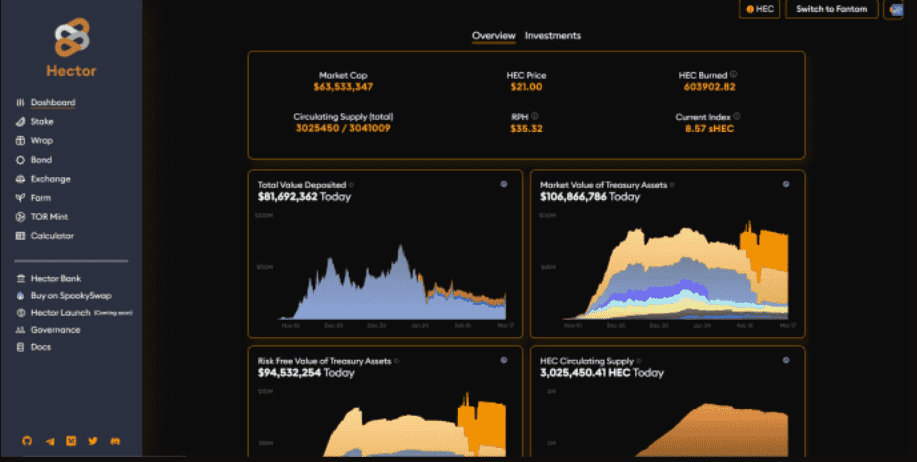Click the info icon beside HEC Burned
917x462 pixels.
point(733,74)
